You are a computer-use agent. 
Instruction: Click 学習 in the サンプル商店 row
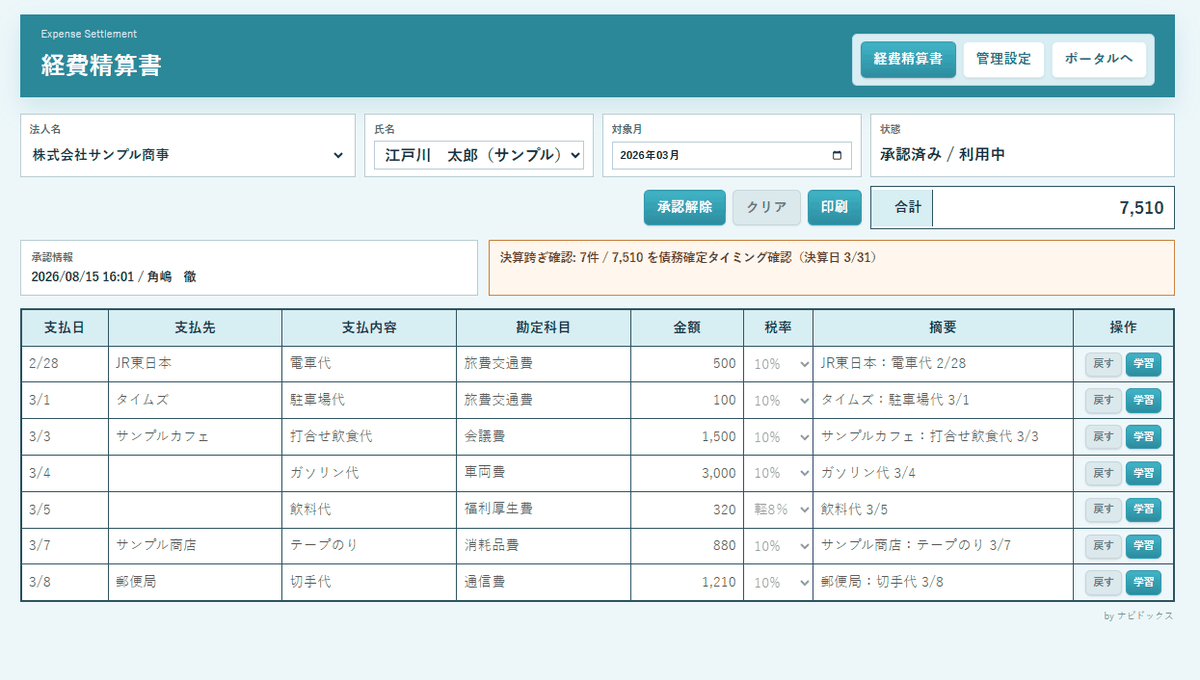pyautogui.click(x=1144, y=546)
